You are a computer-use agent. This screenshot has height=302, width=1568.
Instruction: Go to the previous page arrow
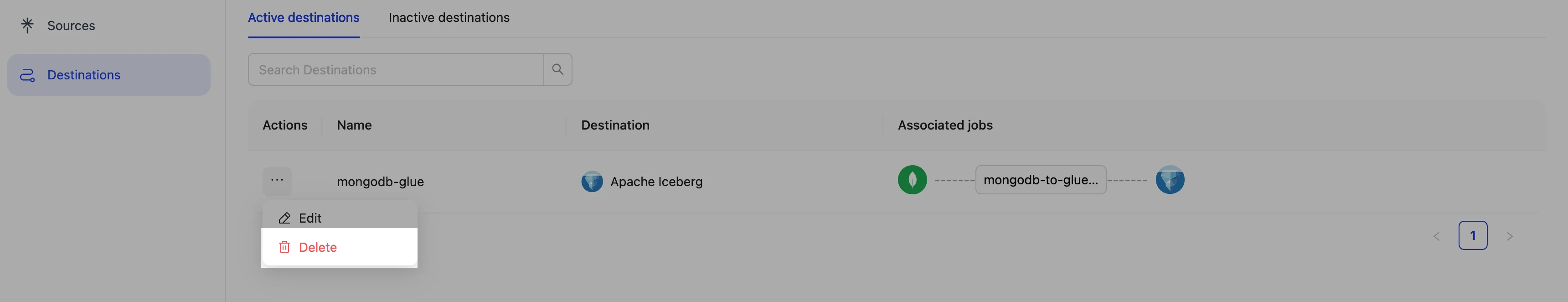point(1437,236)
